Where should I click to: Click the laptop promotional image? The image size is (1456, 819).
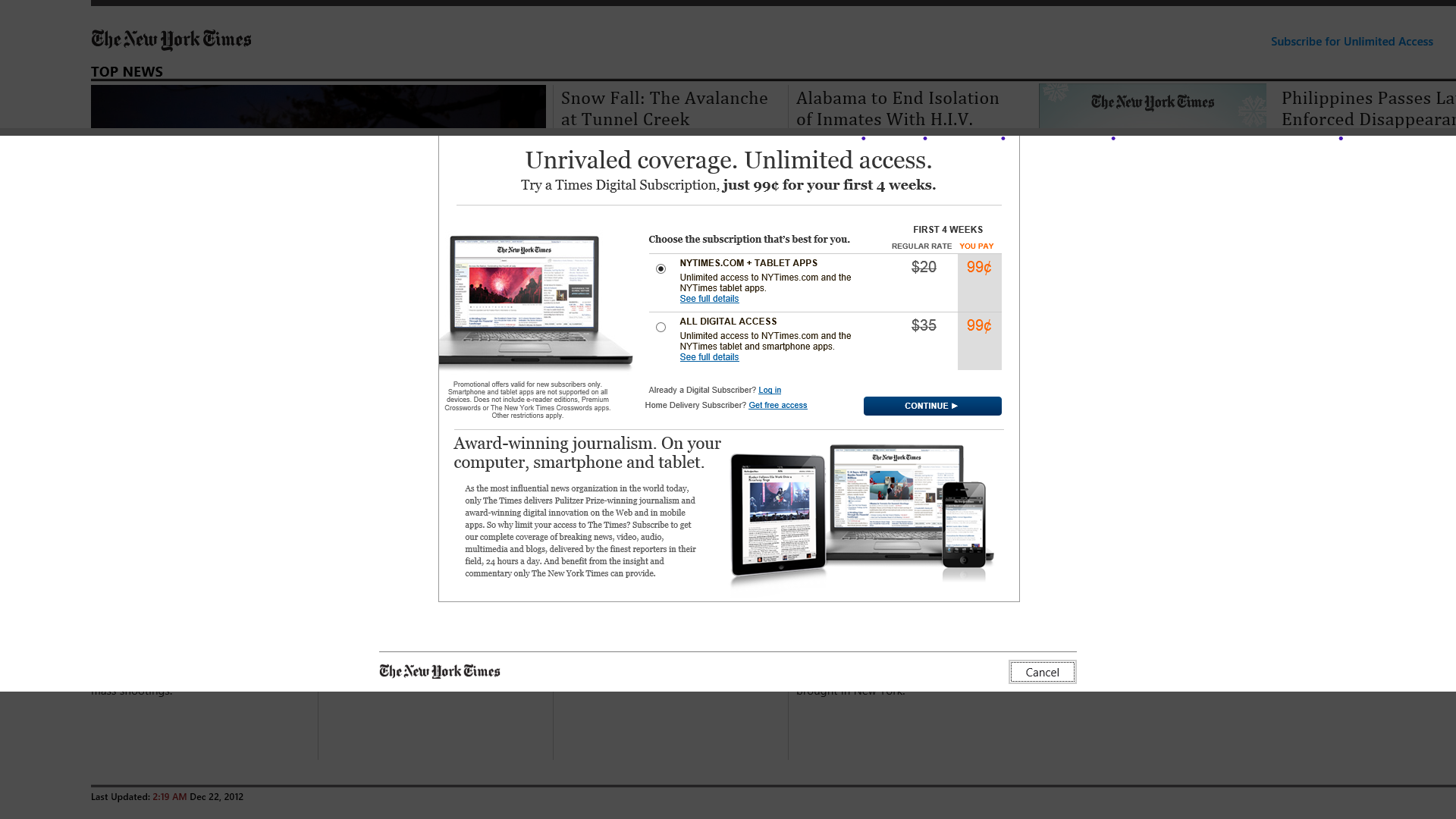pos(535,300)
